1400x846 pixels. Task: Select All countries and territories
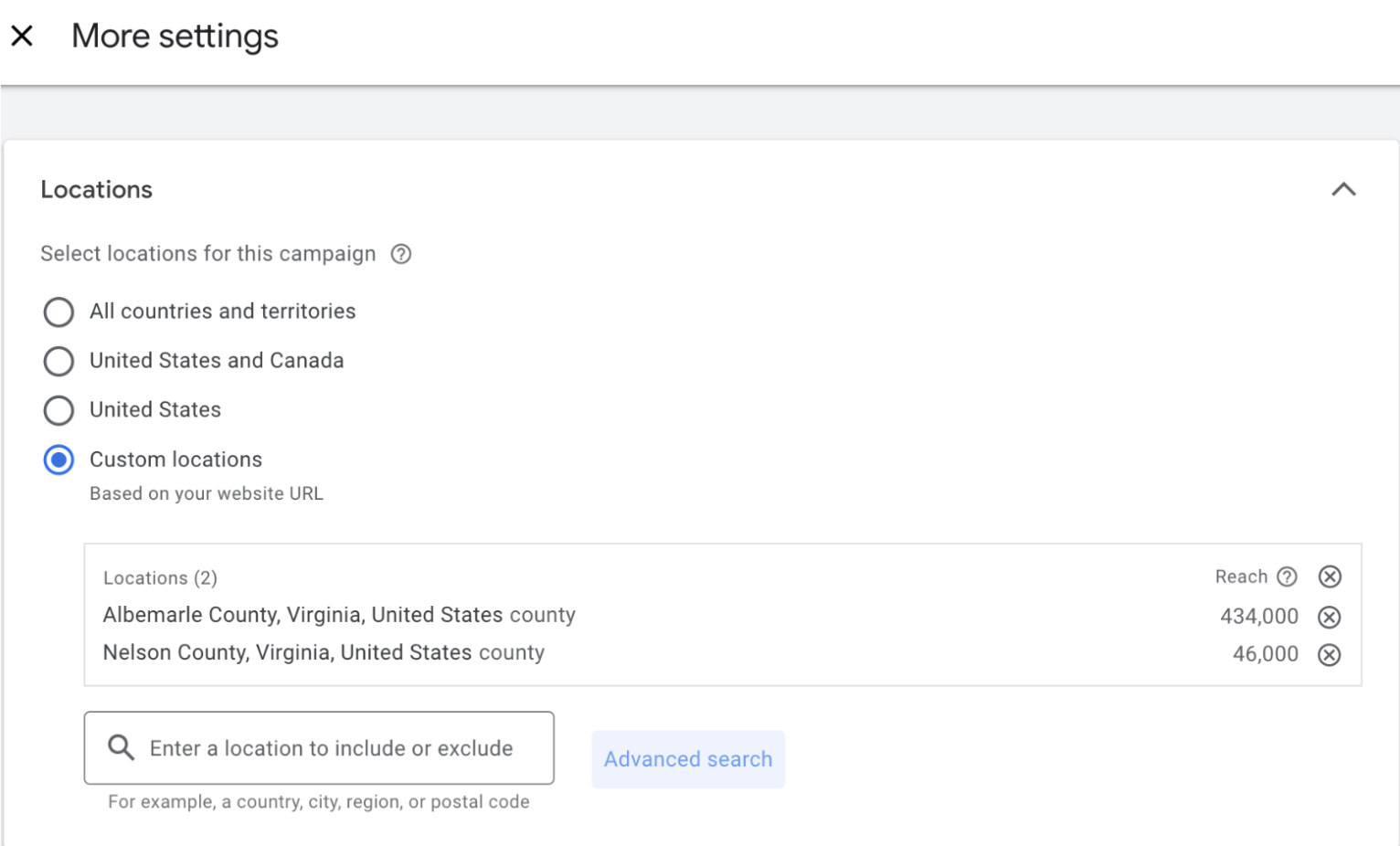click(x=58, y=312)
